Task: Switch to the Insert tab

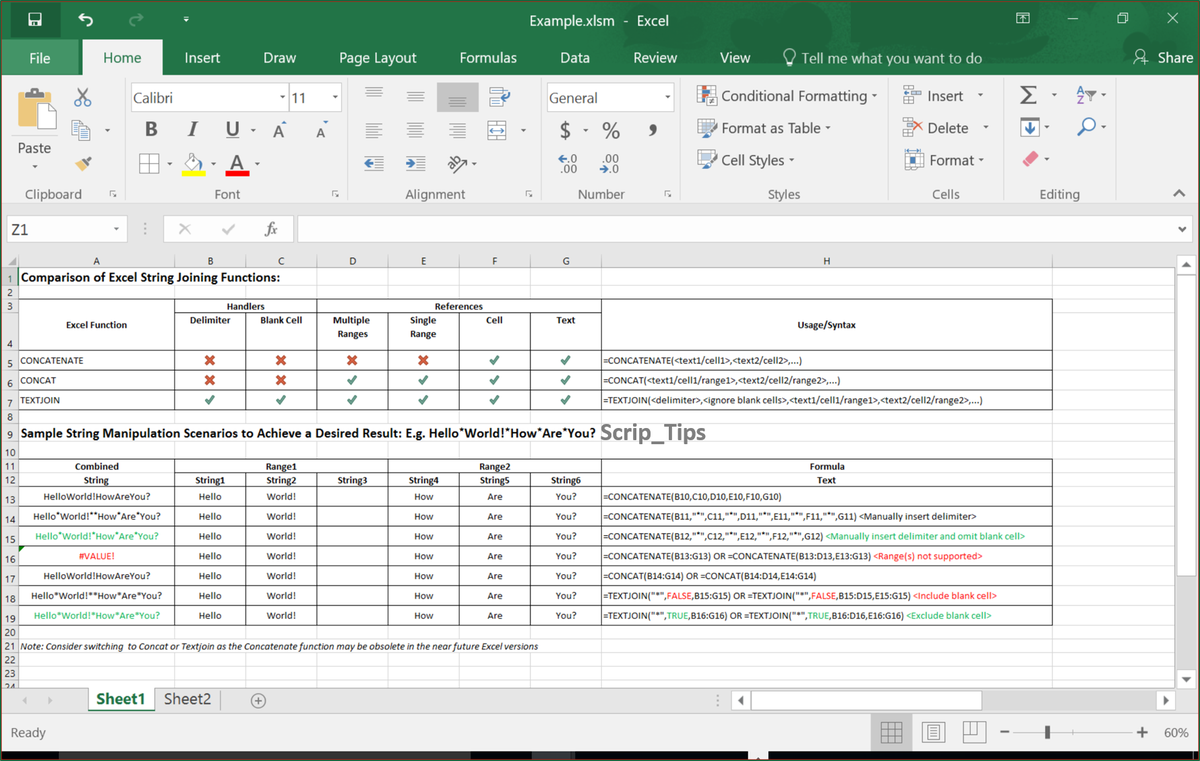Action: coord(202,58)
